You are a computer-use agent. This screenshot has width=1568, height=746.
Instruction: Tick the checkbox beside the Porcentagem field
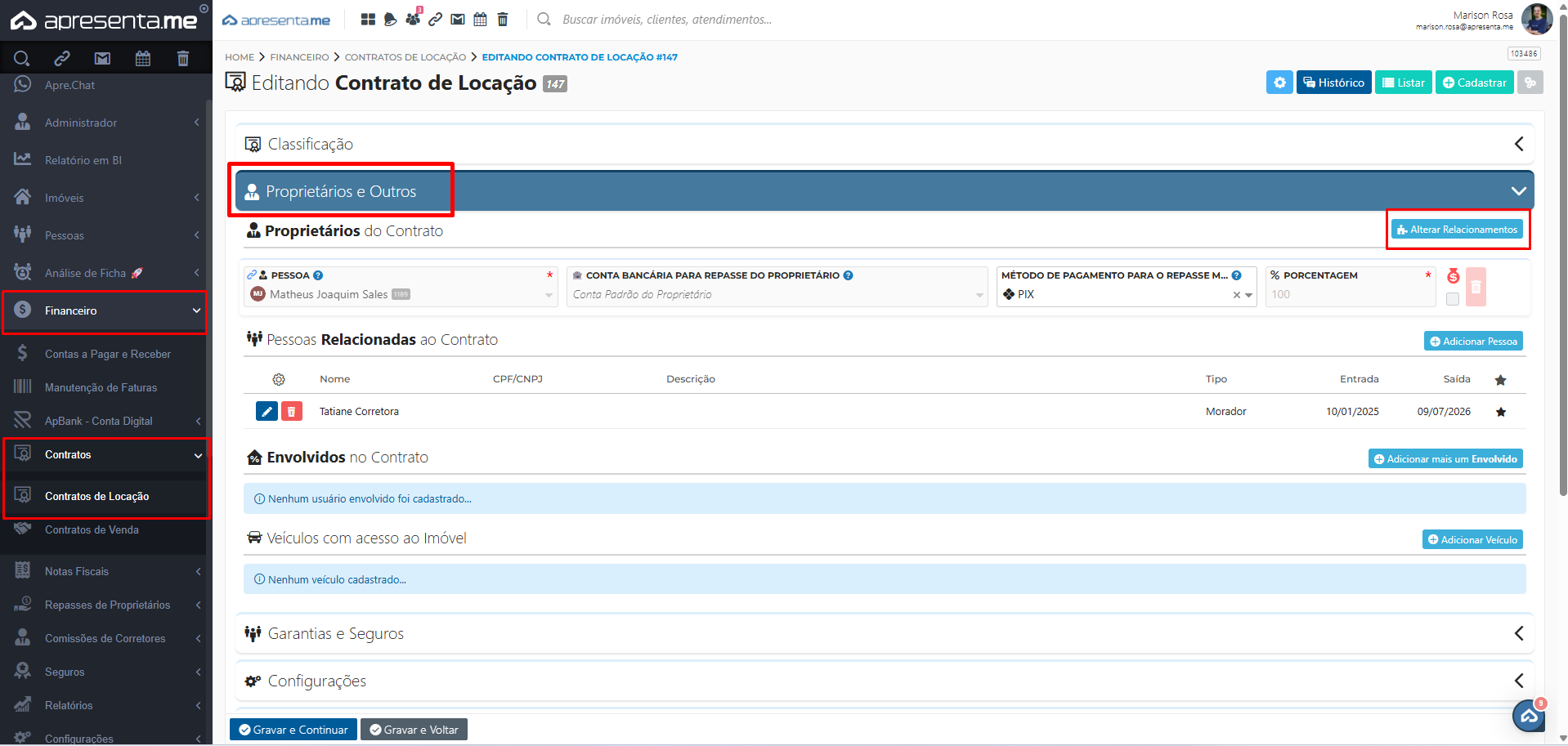tap(1452, 299)
